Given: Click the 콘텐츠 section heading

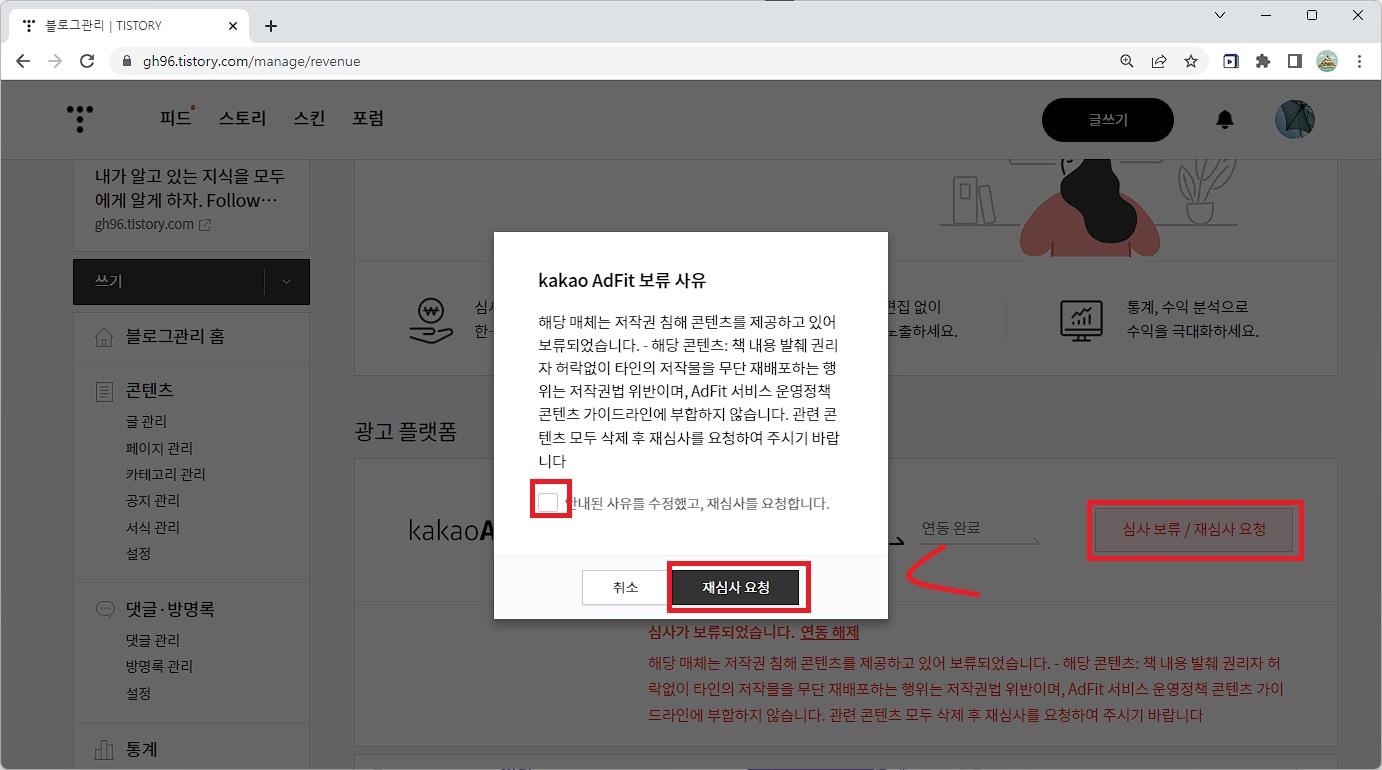Looking at the screenshot, I should point(150,390).
